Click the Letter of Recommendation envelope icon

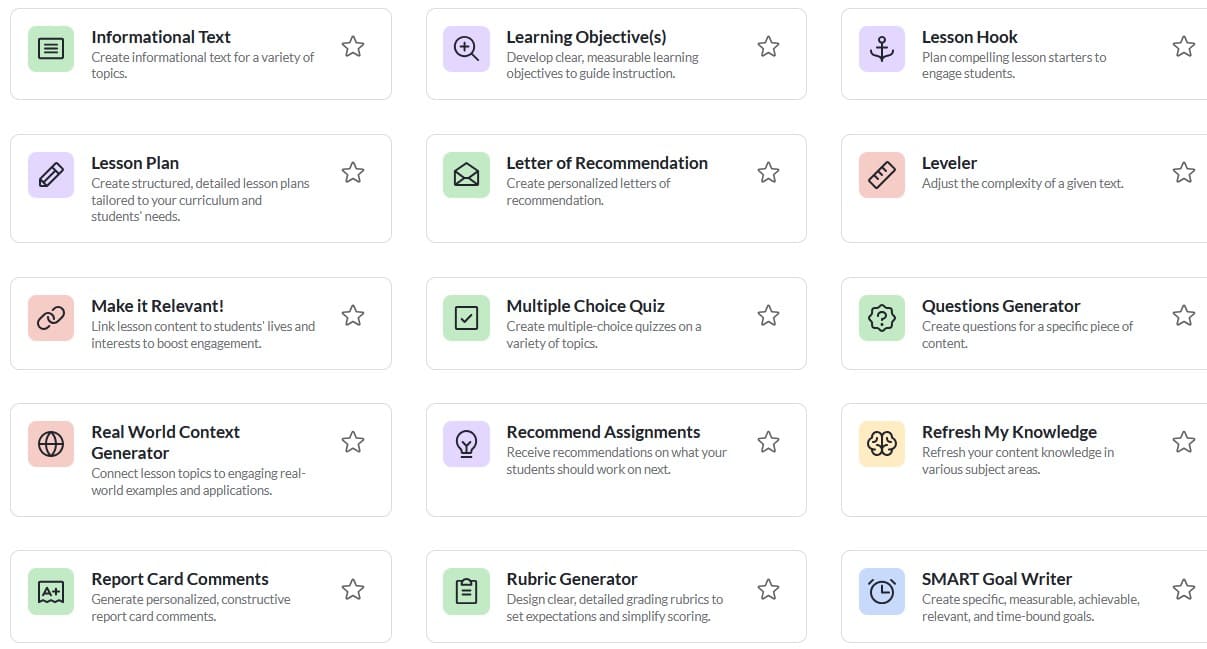pyautogui.click(x=466, y=175)
